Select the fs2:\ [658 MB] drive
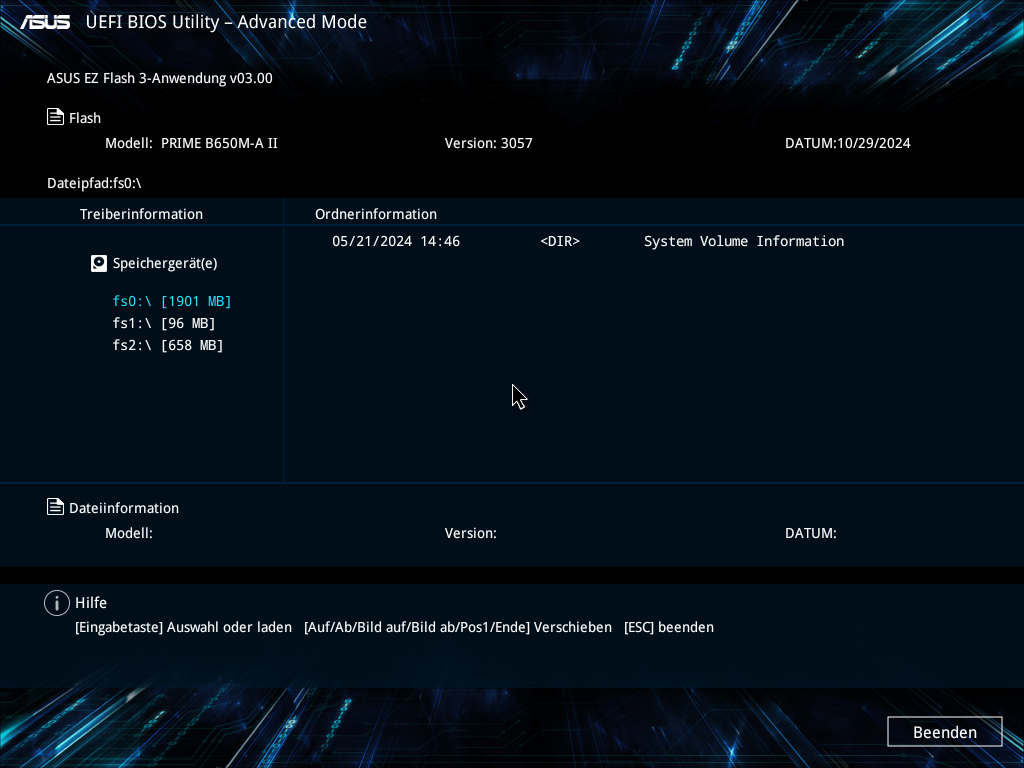The height and width of the screenshot is (768, 1024). pyautogui.click(x=168, y=345)
